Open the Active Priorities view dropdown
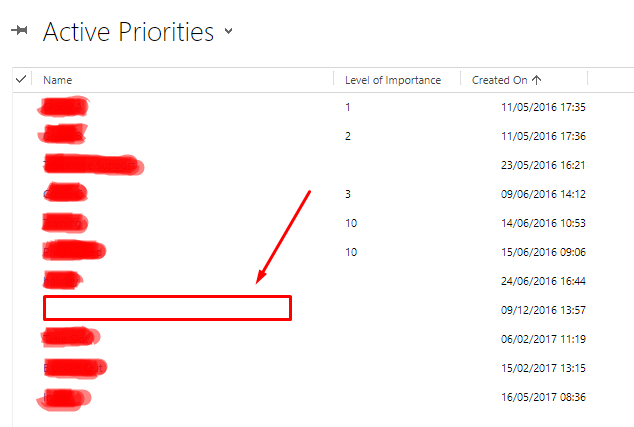The image size is (634, 427). pos(228,31)
